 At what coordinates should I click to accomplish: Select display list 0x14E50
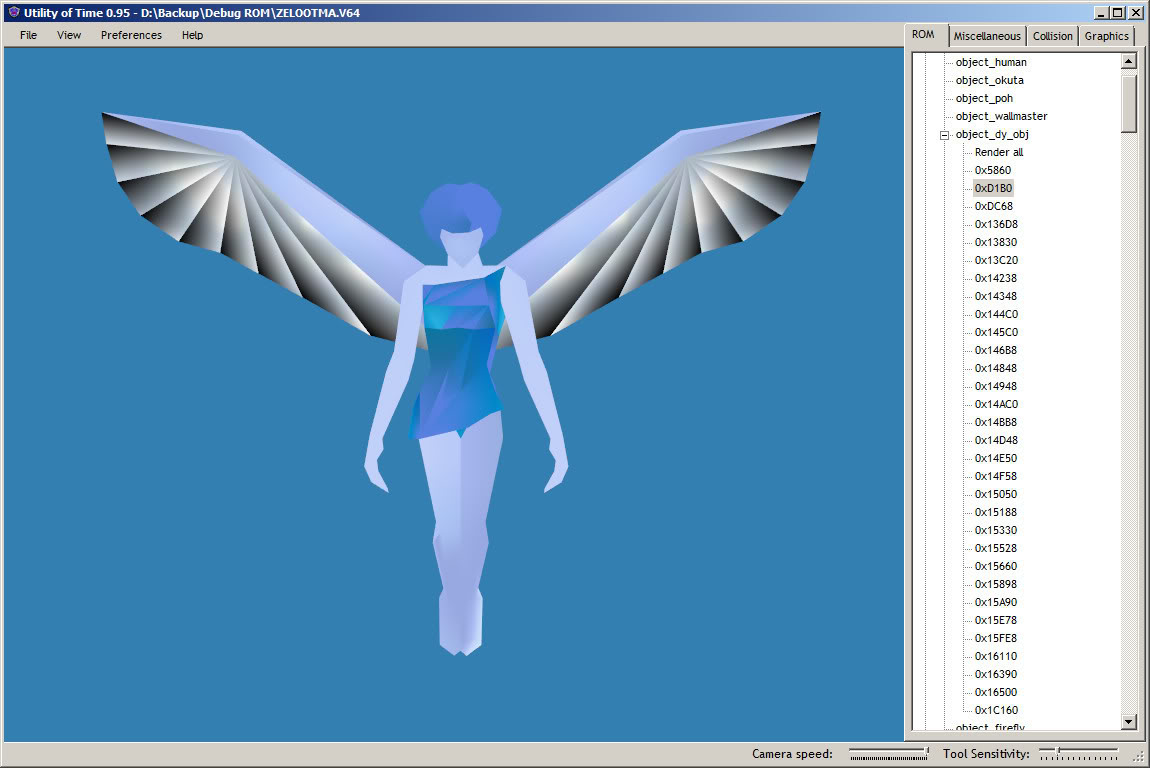pos(996,458)
